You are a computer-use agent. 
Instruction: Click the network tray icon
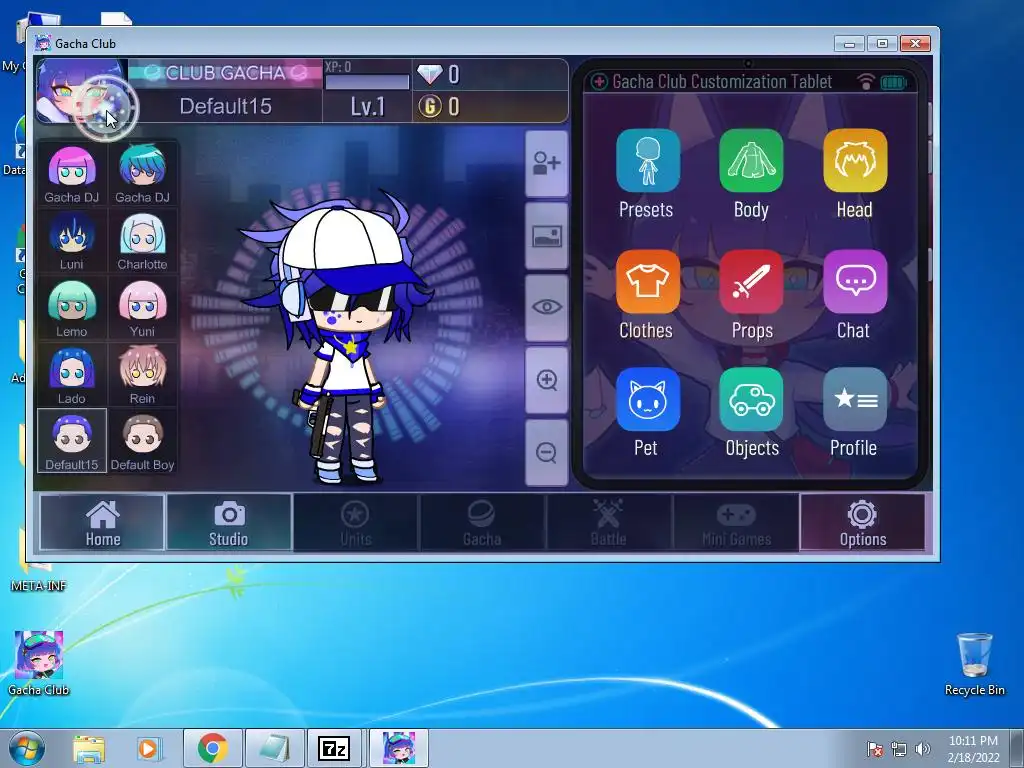point(899,749)
